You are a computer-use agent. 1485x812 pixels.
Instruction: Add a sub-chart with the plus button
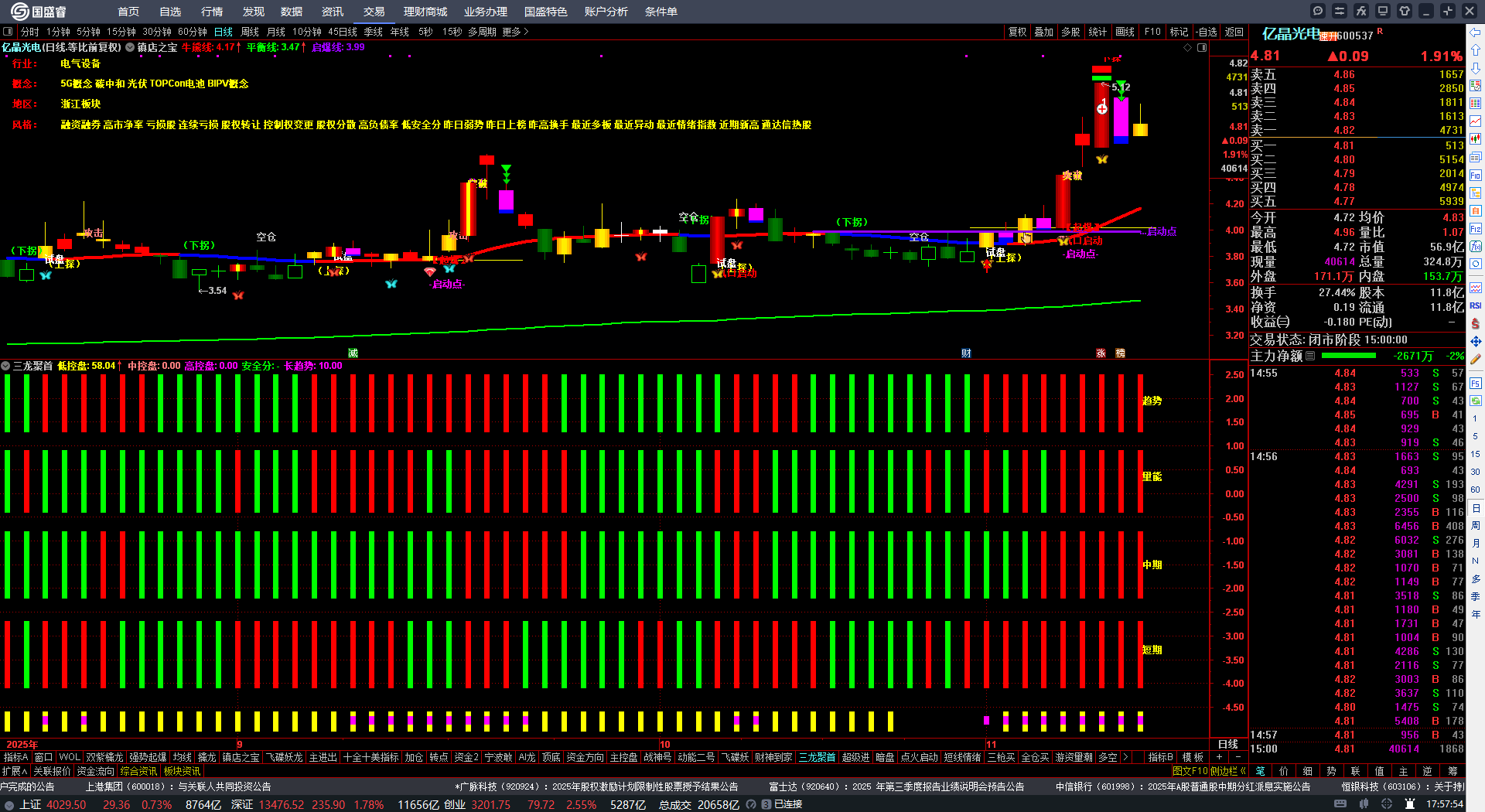click(x=1220, y=757)
